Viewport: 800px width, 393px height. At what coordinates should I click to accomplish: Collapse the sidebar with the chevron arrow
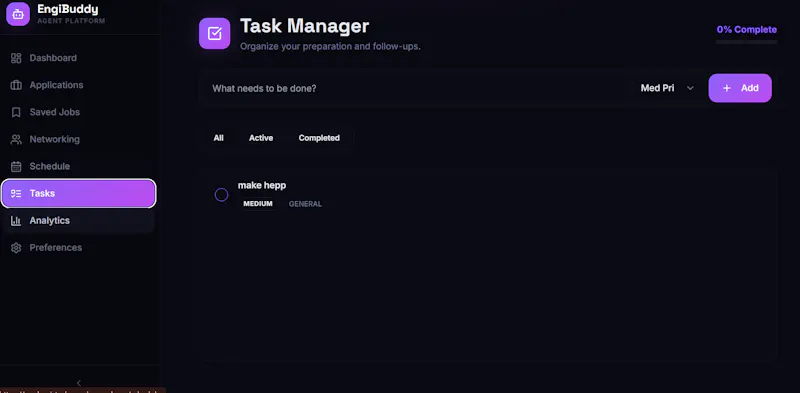click(79, 383)
